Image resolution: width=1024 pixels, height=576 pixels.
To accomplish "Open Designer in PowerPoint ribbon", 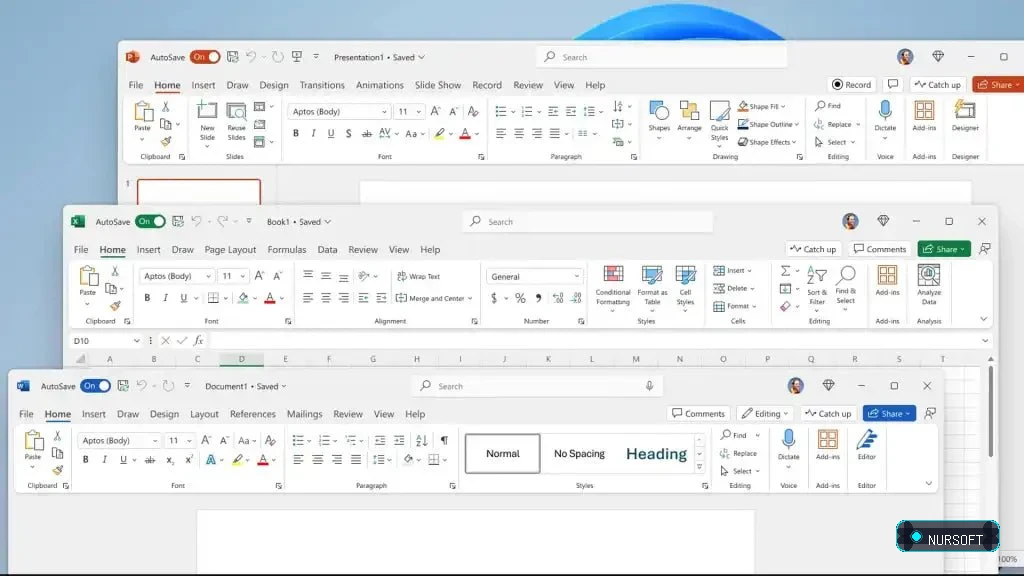I will pos(965,116).
